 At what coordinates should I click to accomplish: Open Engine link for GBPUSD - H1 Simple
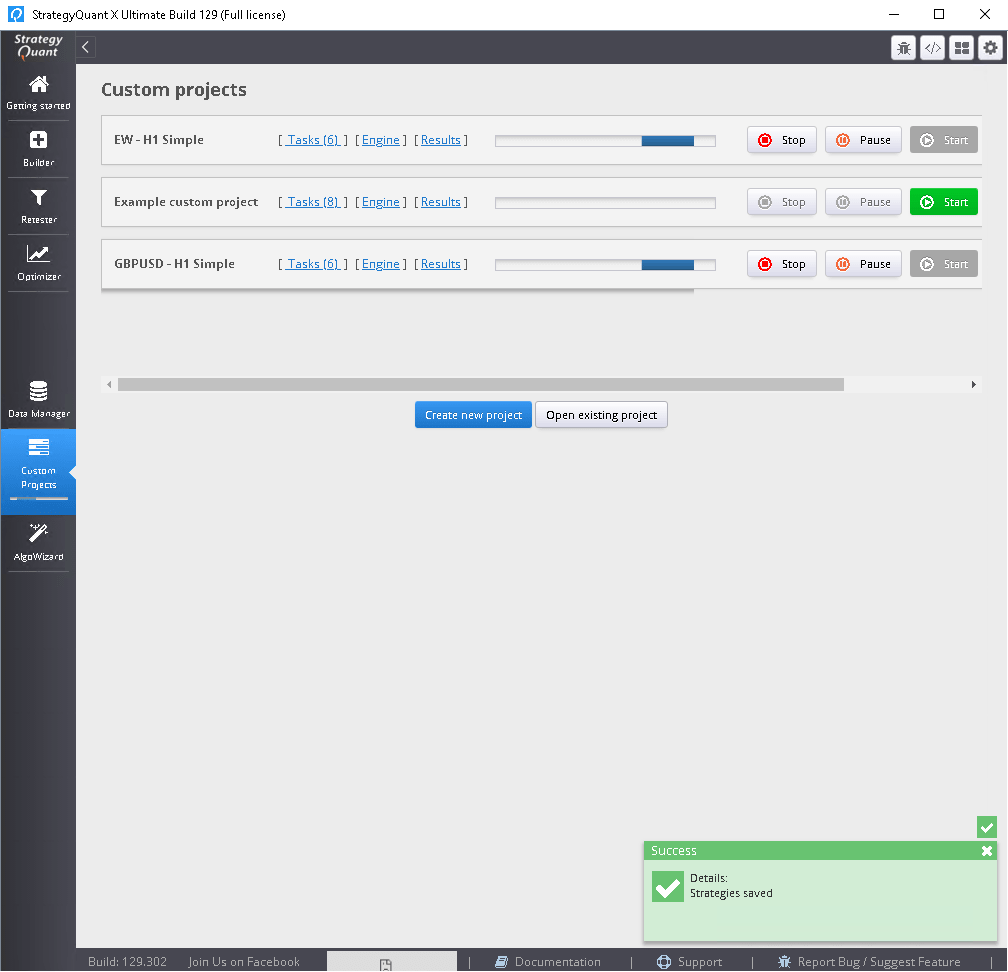pos(381,264)
